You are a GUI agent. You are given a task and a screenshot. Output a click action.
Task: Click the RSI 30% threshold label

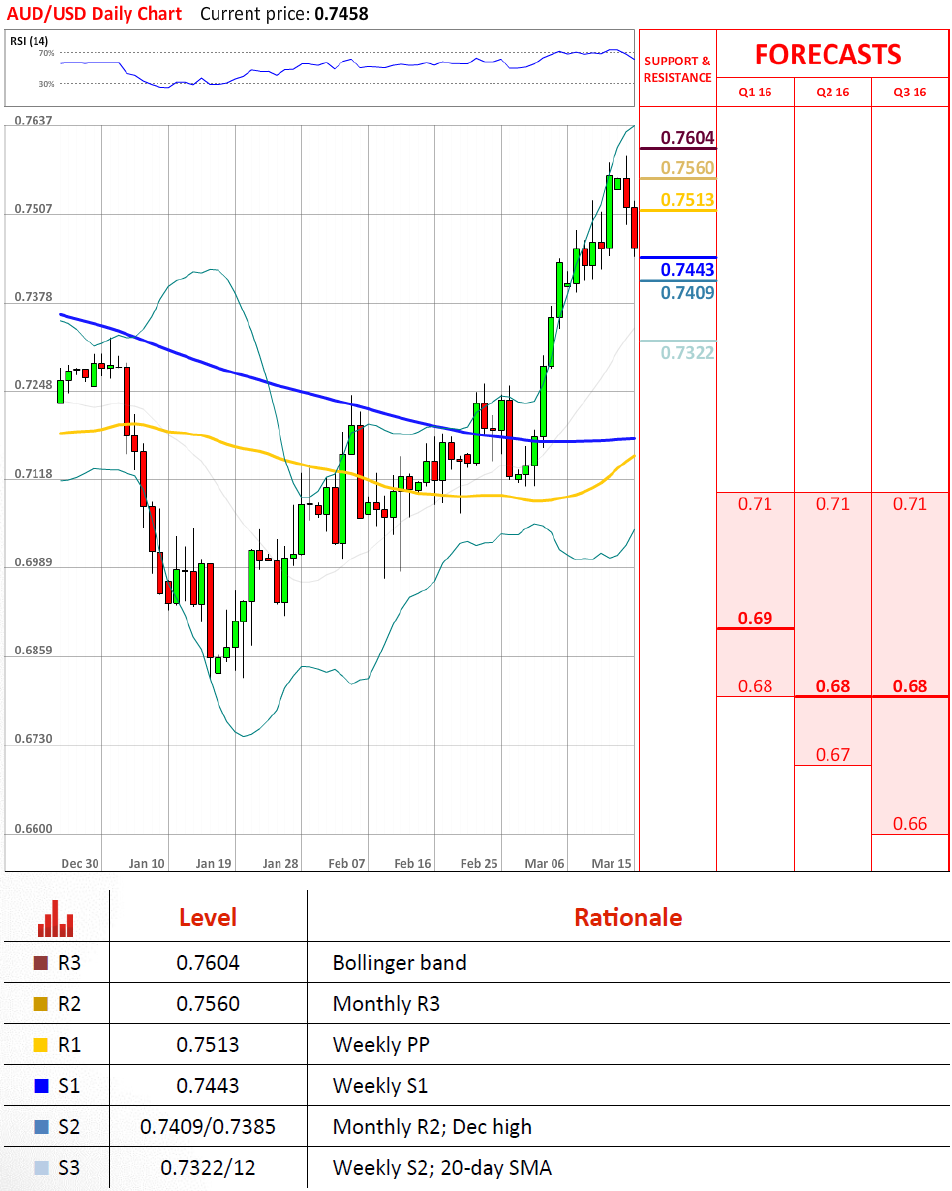point(46,84)
